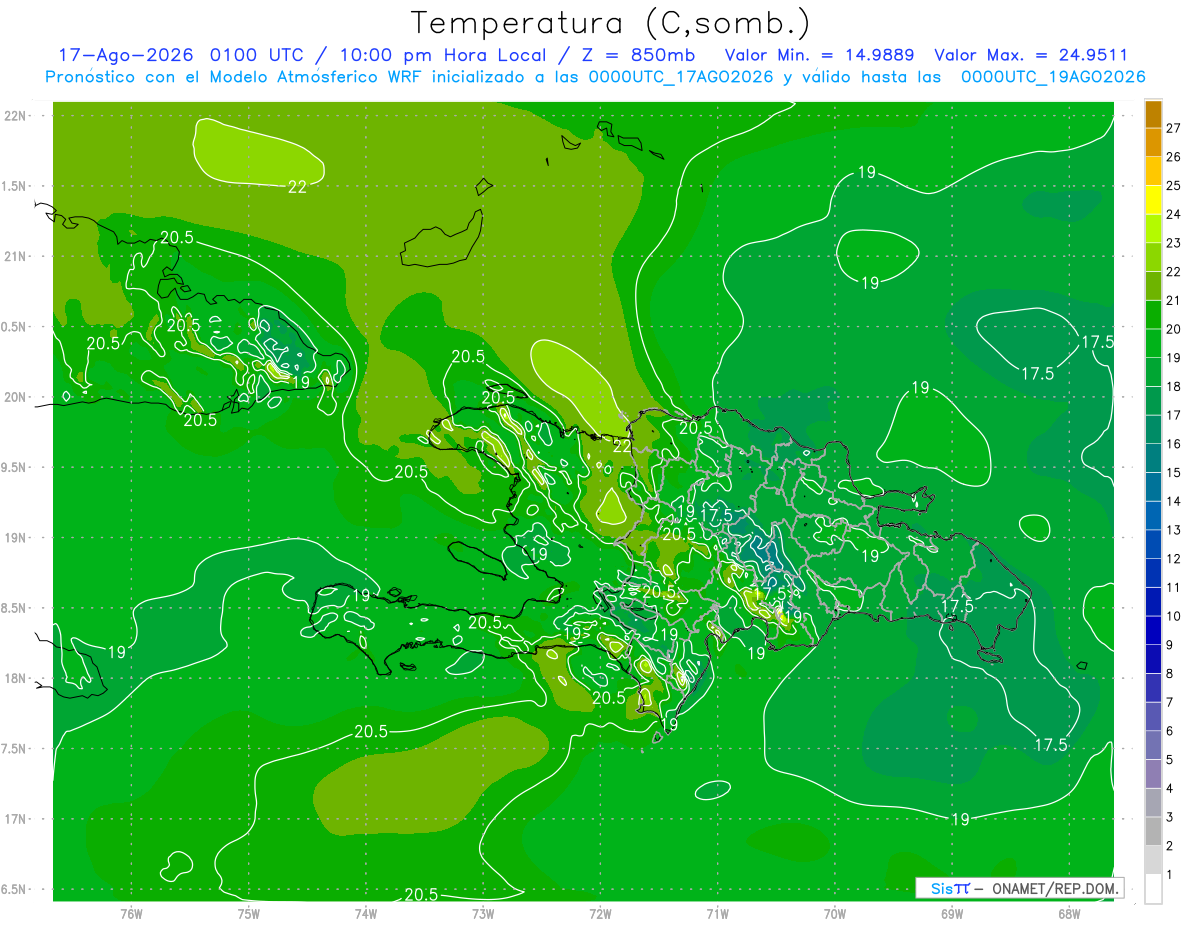Screen dimensions: 1200x927
Task: Click the legend number "7"
Action: 1170,702
